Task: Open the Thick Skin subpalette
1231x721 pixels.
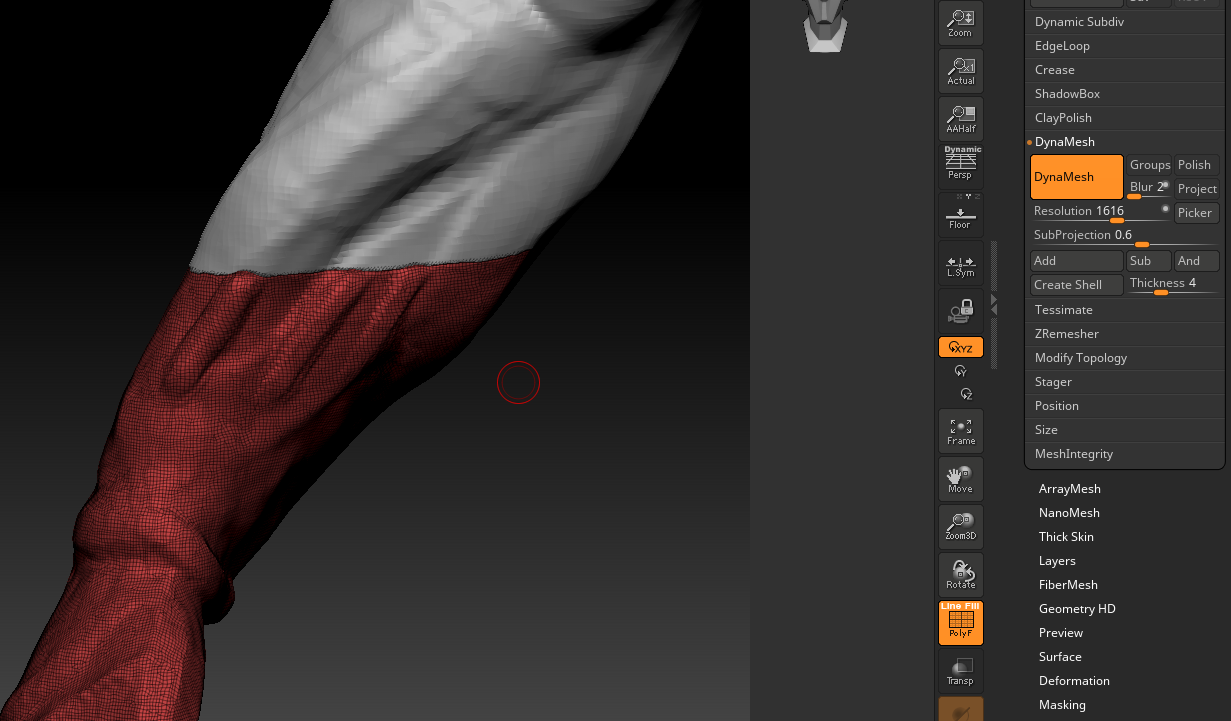Action: coord(1066,537)
